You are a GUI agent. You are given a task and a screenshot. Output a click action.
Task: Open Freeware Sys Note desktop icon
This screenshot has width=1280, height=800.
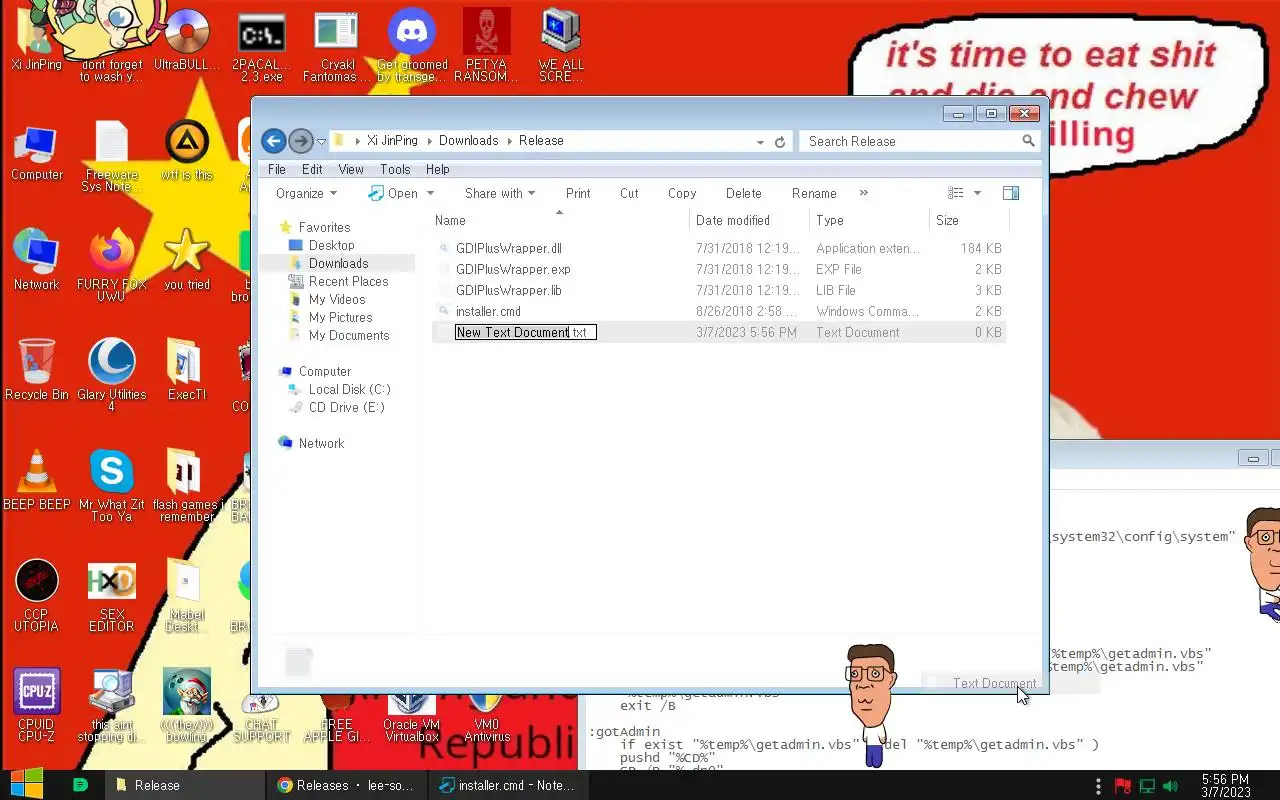pos(112,157)
